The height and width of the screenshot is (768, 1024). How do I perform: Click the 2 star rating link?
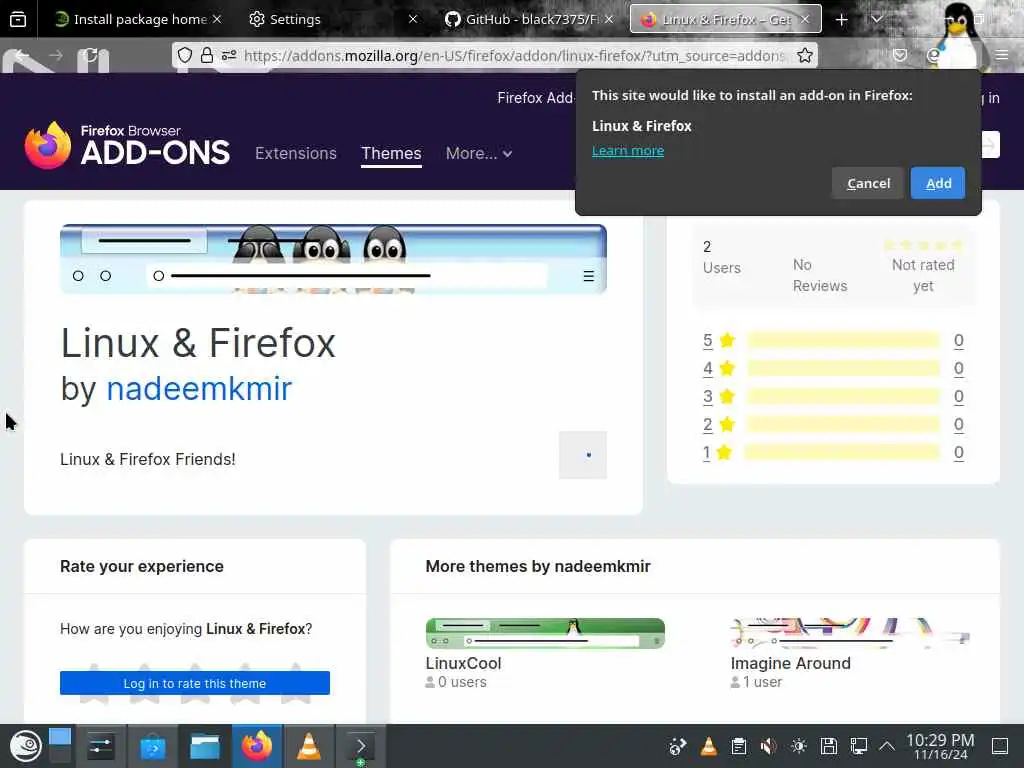click(707, 424)
